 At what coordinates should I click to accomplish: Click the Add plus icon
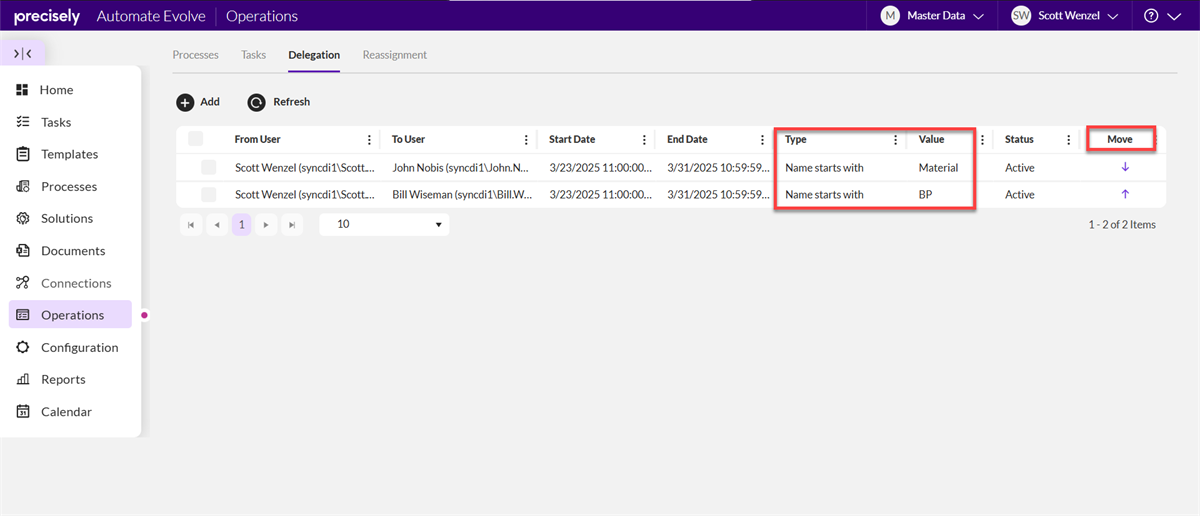pos(185,102)
